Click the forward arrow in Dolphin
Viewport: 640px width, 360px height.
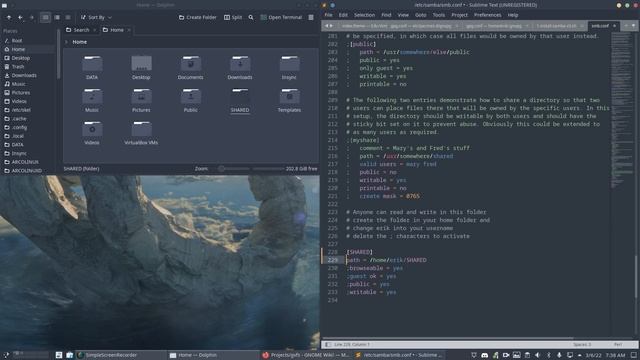tap(31, 18)
